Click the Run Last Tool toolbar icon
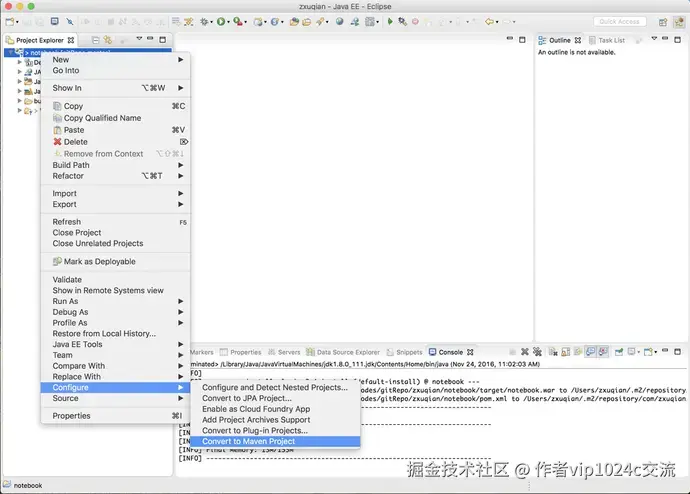 [x=238, y=22]
